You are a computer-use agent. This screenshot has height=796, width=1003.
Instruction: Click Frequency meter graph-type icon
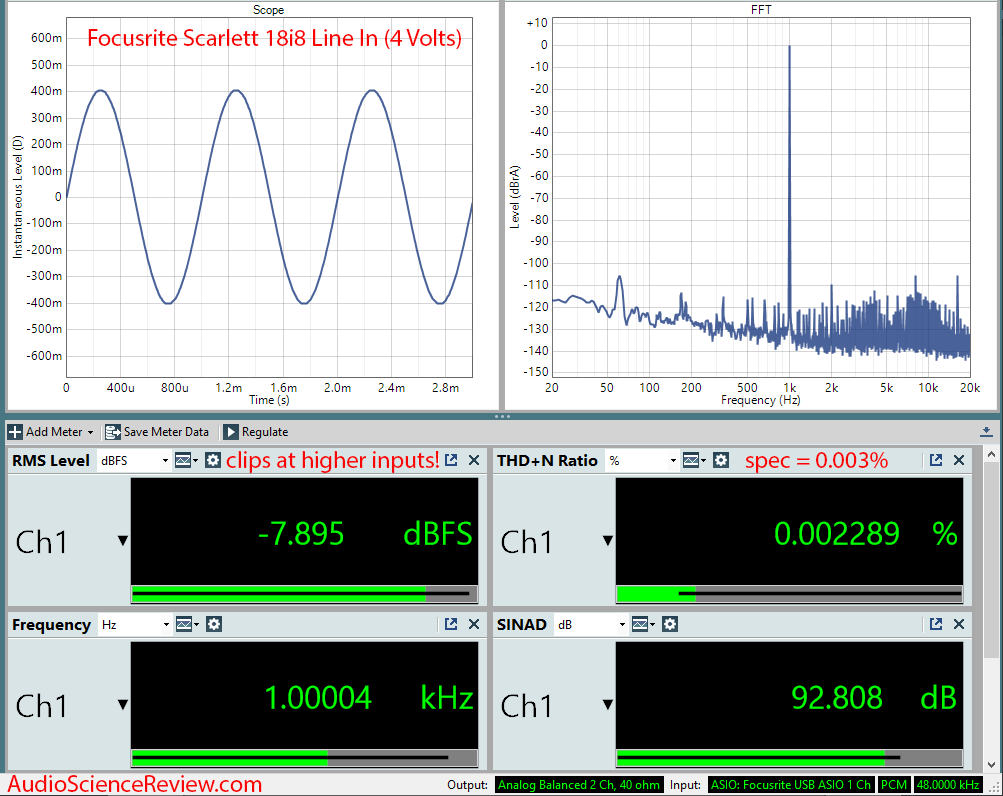187,624
